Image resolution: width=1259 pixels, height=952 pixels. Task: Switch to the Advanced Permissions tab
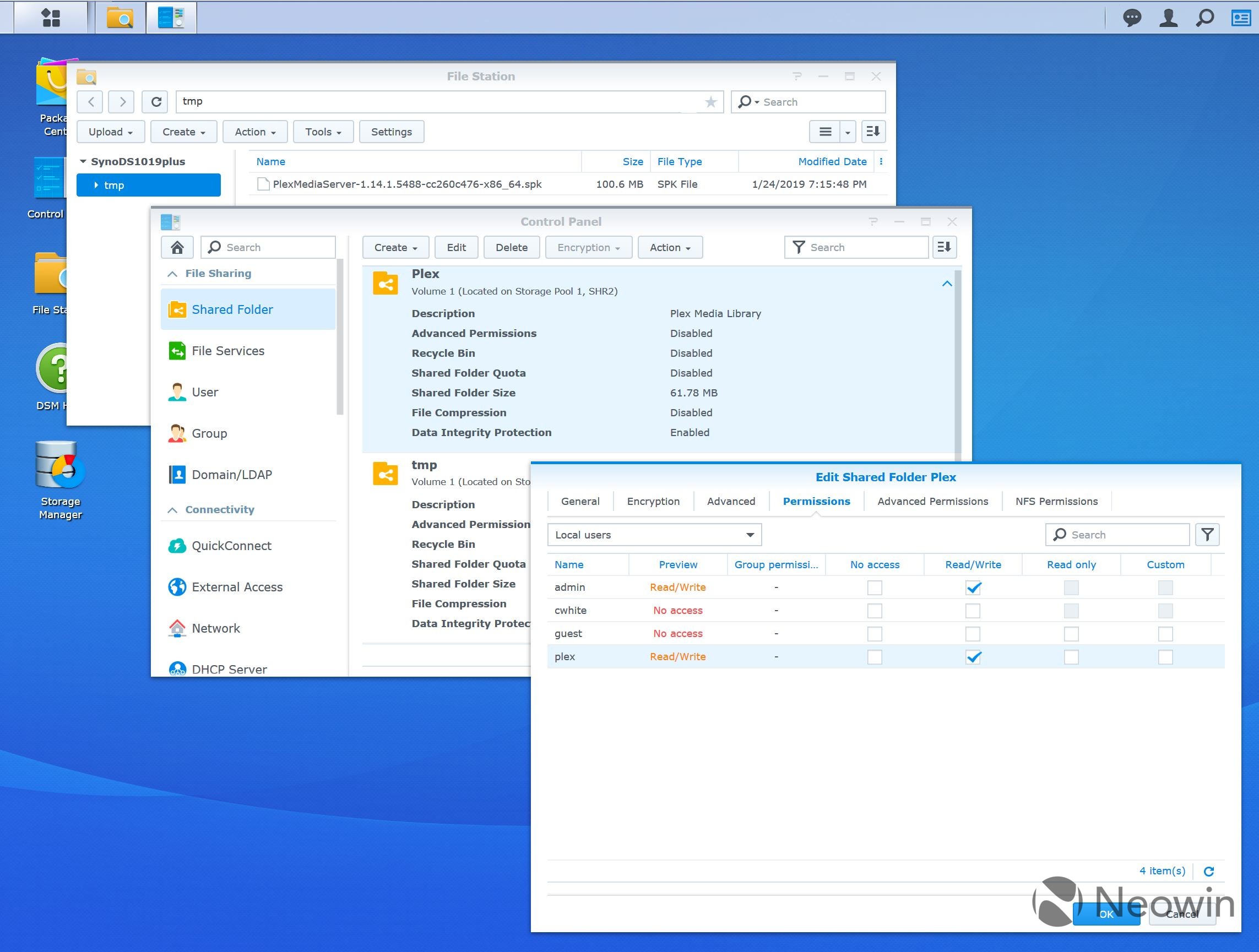(x=932, y=501)
